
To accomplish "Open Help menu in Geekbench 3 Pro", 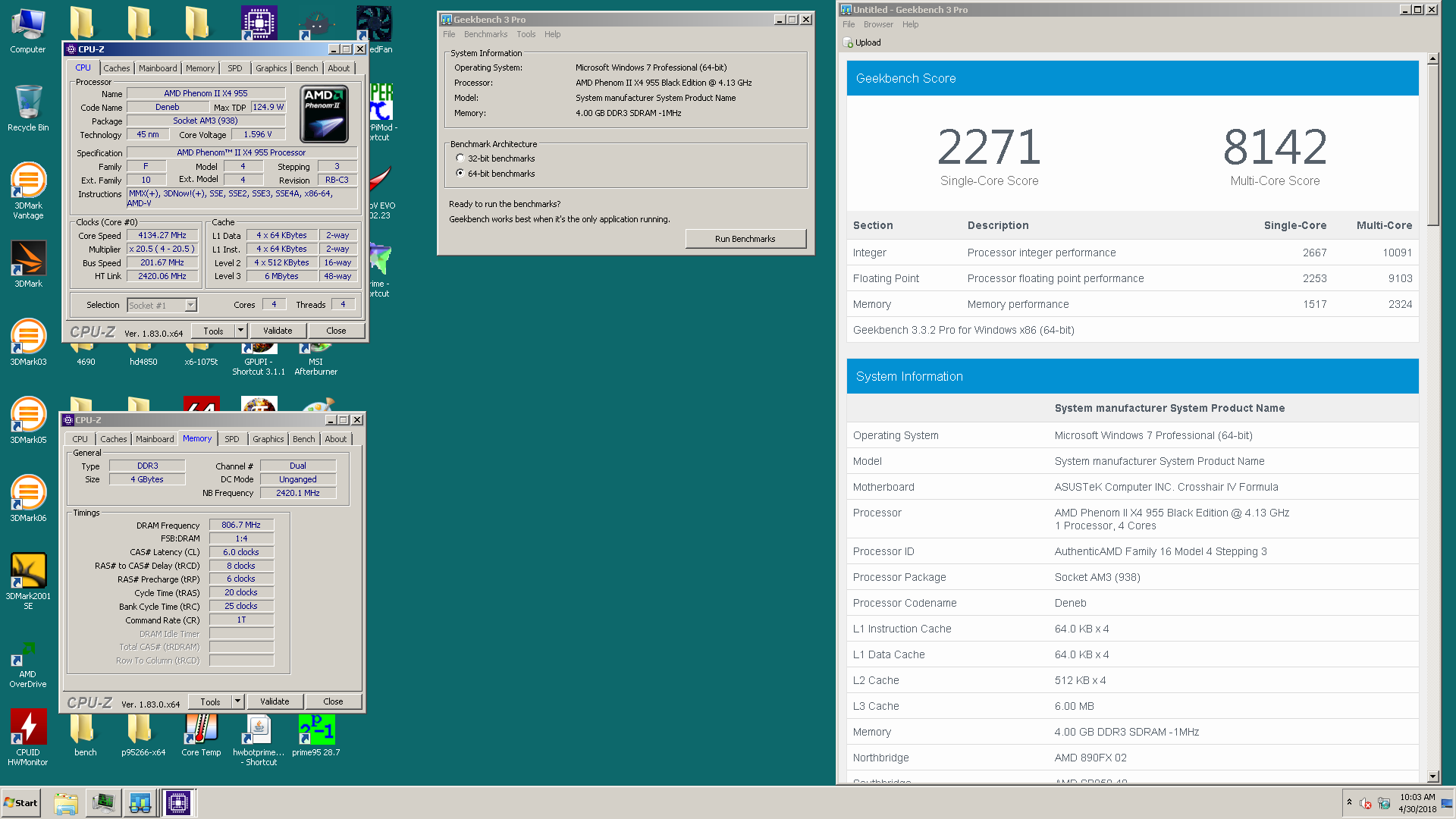I will 552,34.
